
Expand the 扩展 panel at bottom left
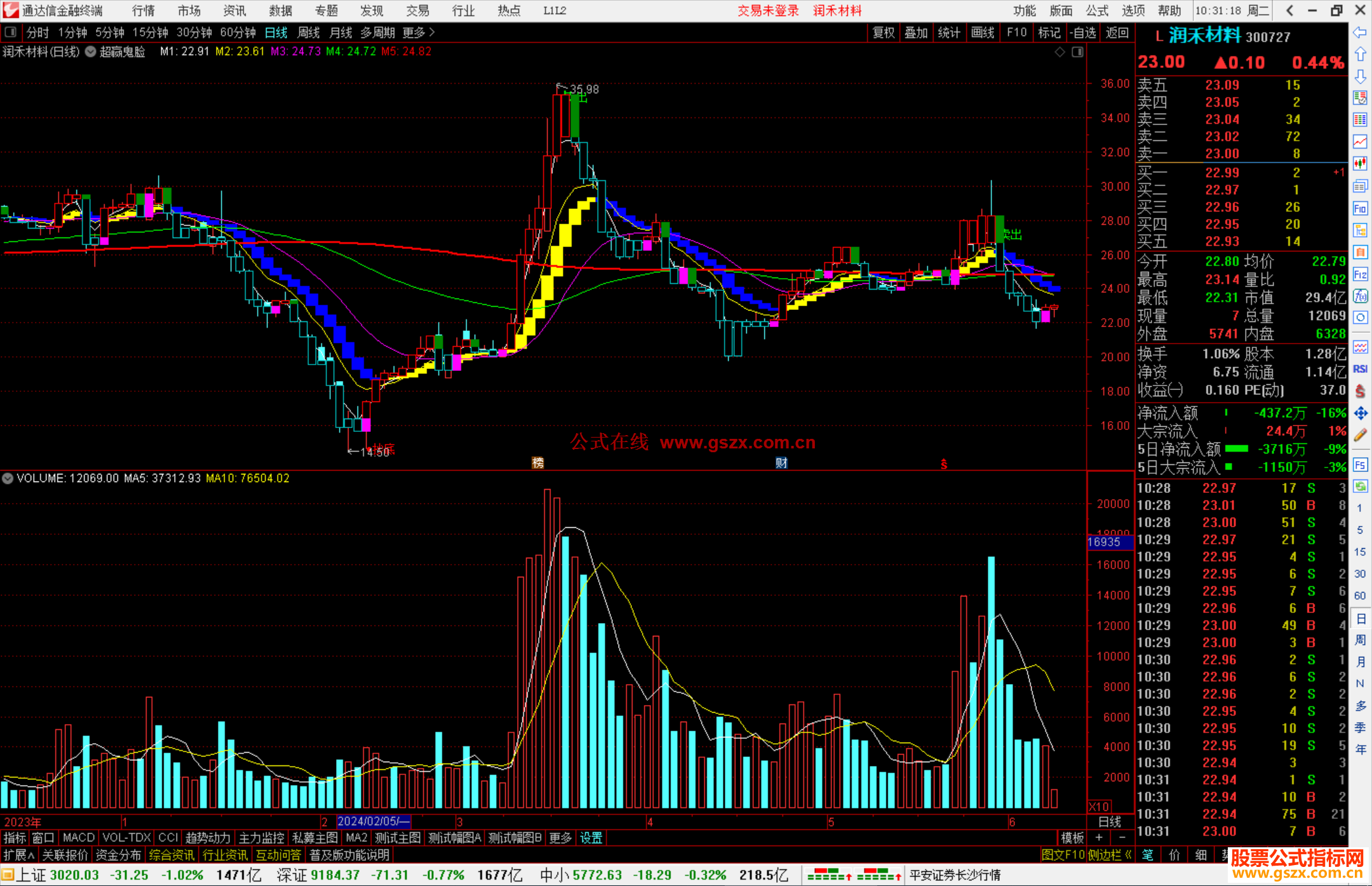coord(19,855)
